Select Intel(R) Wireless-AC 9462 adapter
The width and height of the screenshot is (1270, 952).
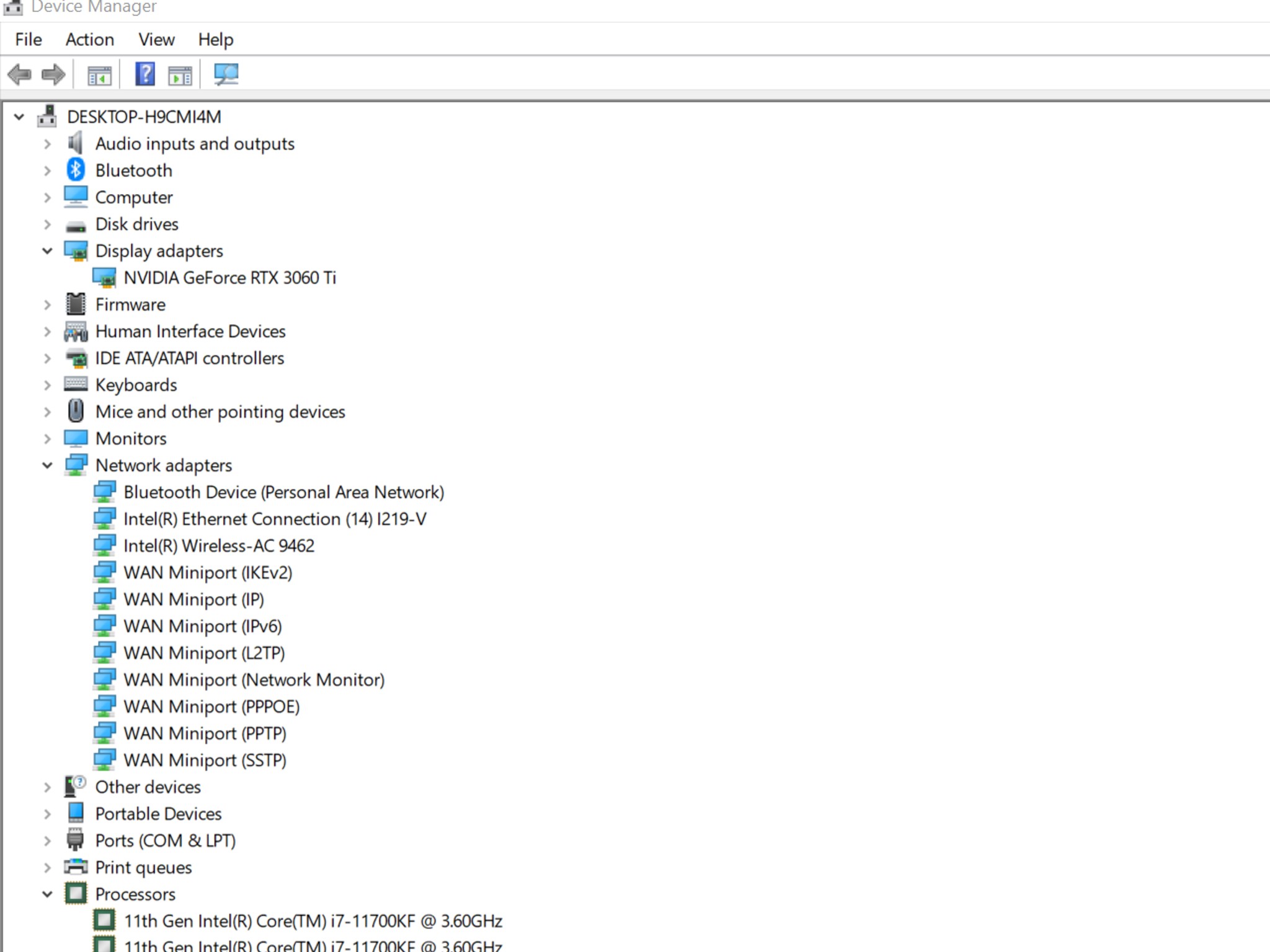tap(219, 546)
